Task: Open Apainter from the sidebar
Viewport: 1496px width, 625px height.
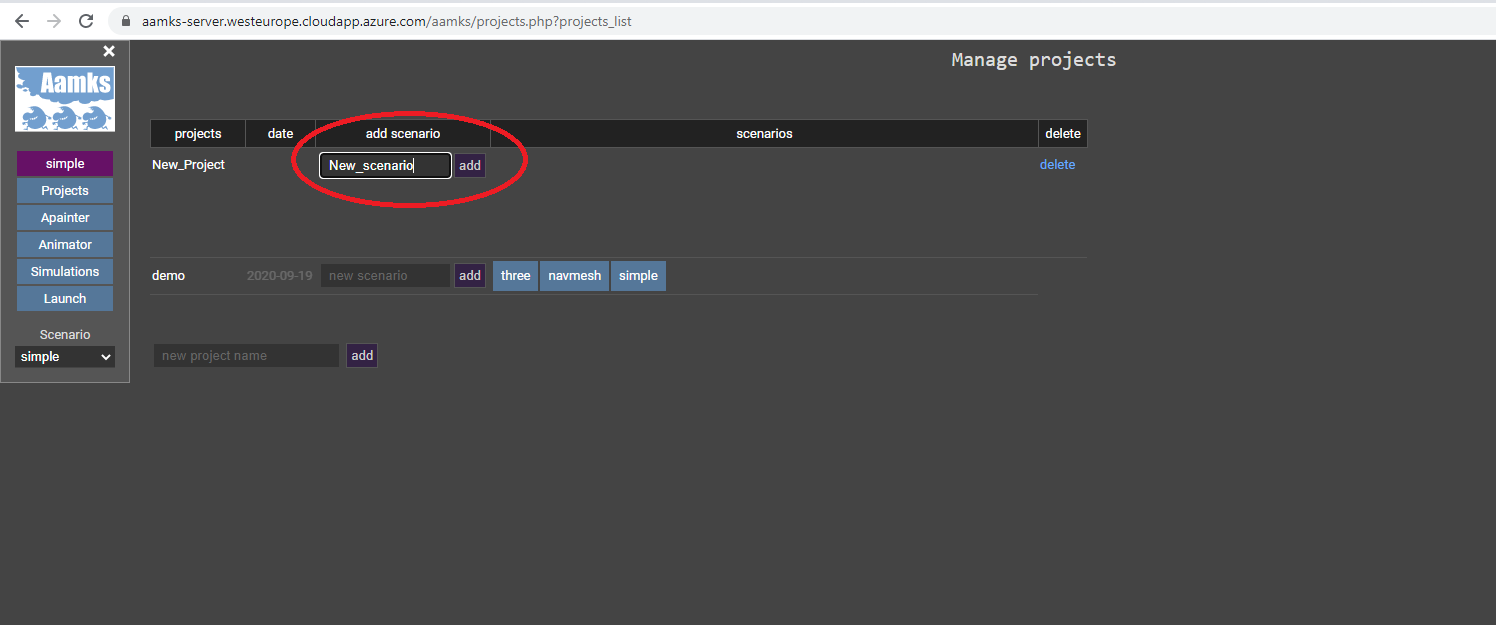Action: pyautogui.click(x=65, y=218)
